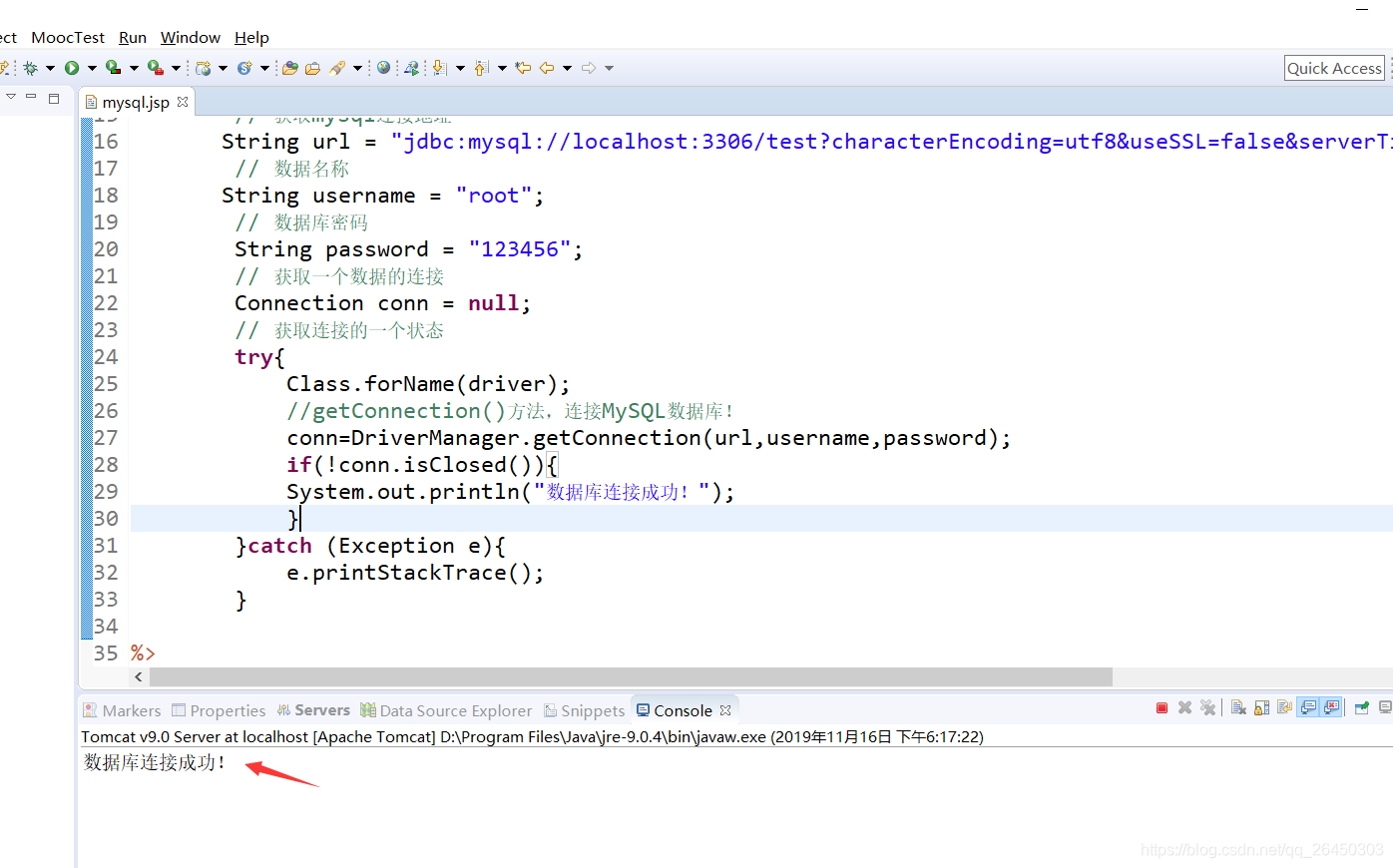Viewport: 1393px width, 868px height.
Task: Click the Quick Access button
Action: click(1334, 68)
